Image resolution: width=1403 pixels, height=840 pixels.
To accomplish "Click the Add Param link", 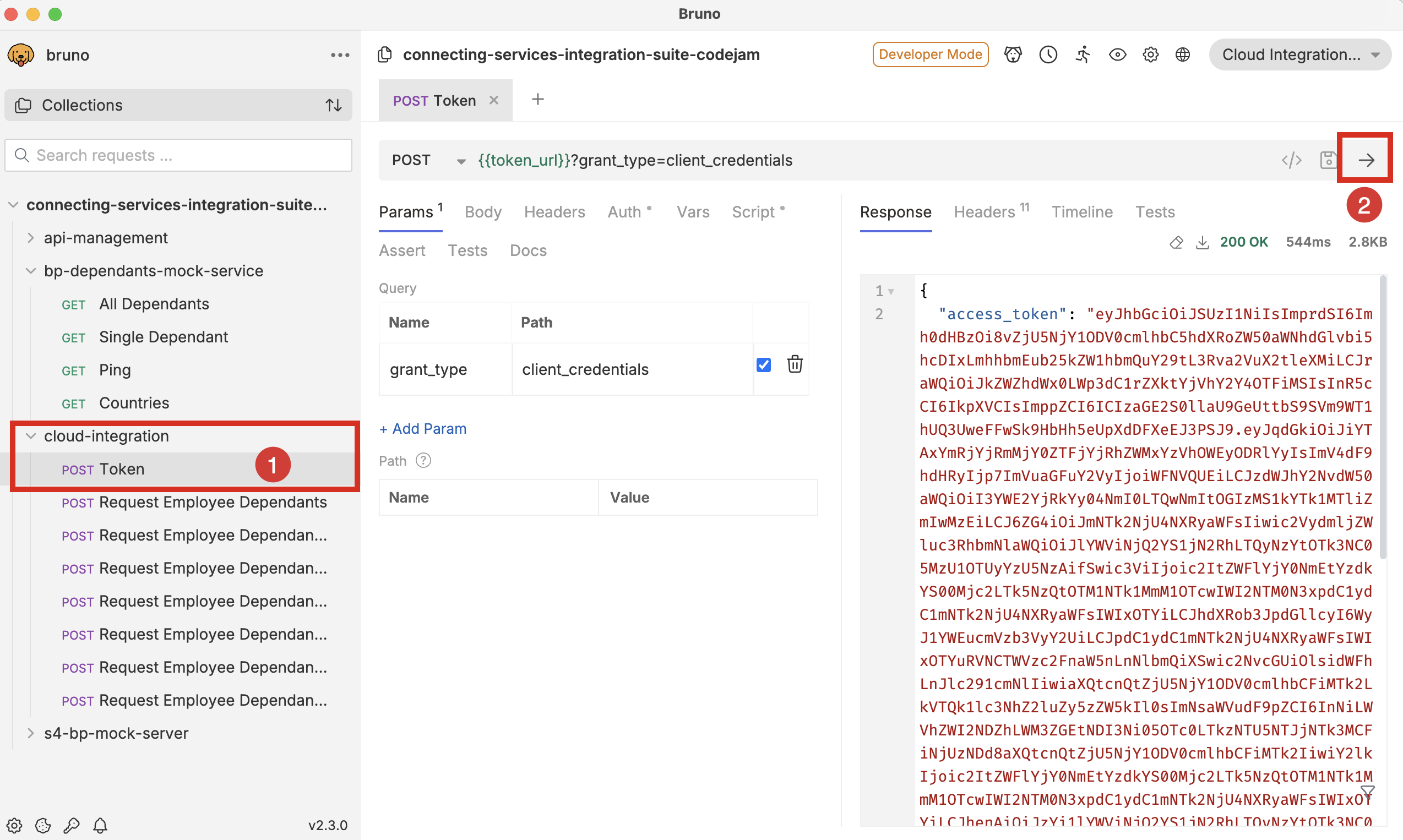I will 423,428.
